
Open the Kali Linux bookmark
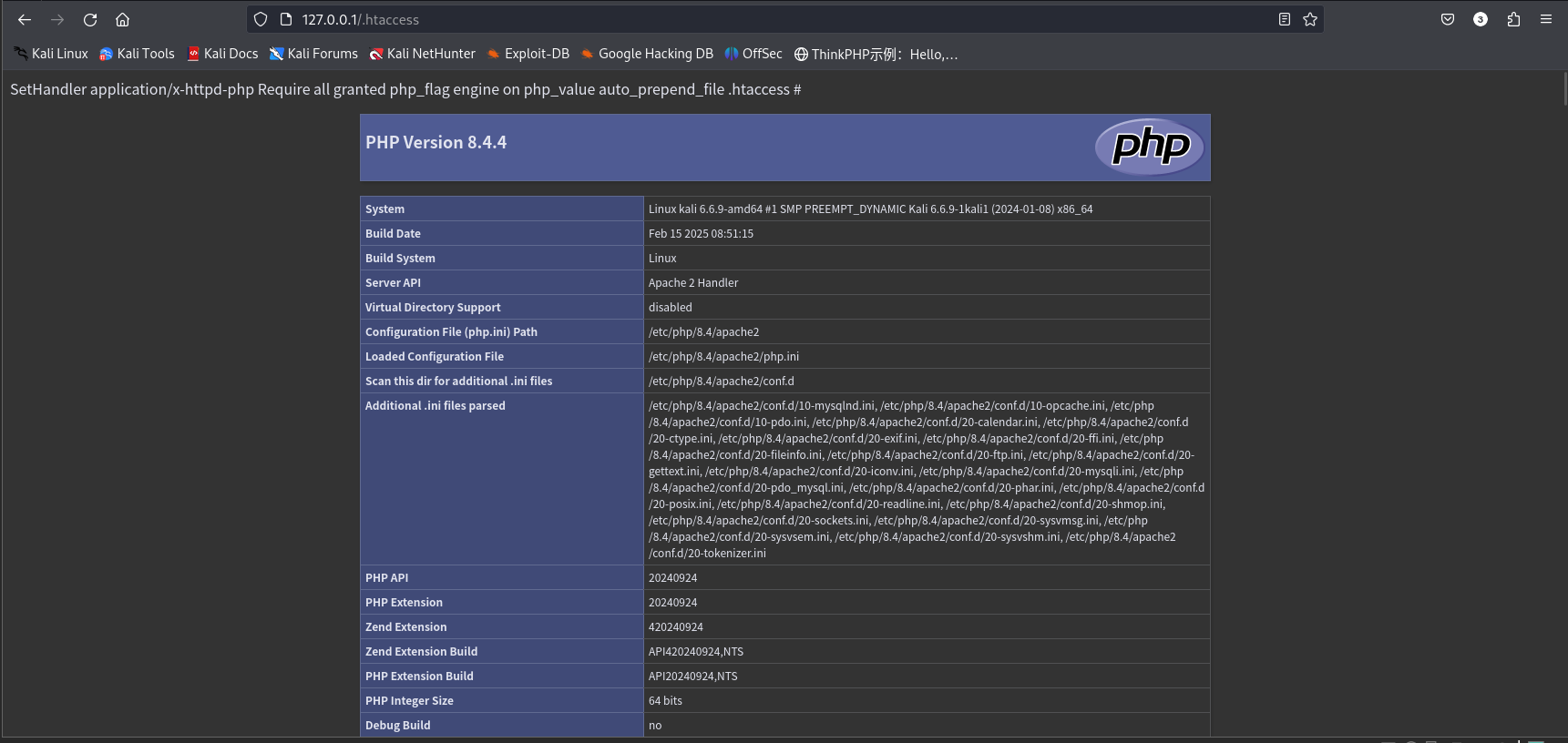(51, 54)
